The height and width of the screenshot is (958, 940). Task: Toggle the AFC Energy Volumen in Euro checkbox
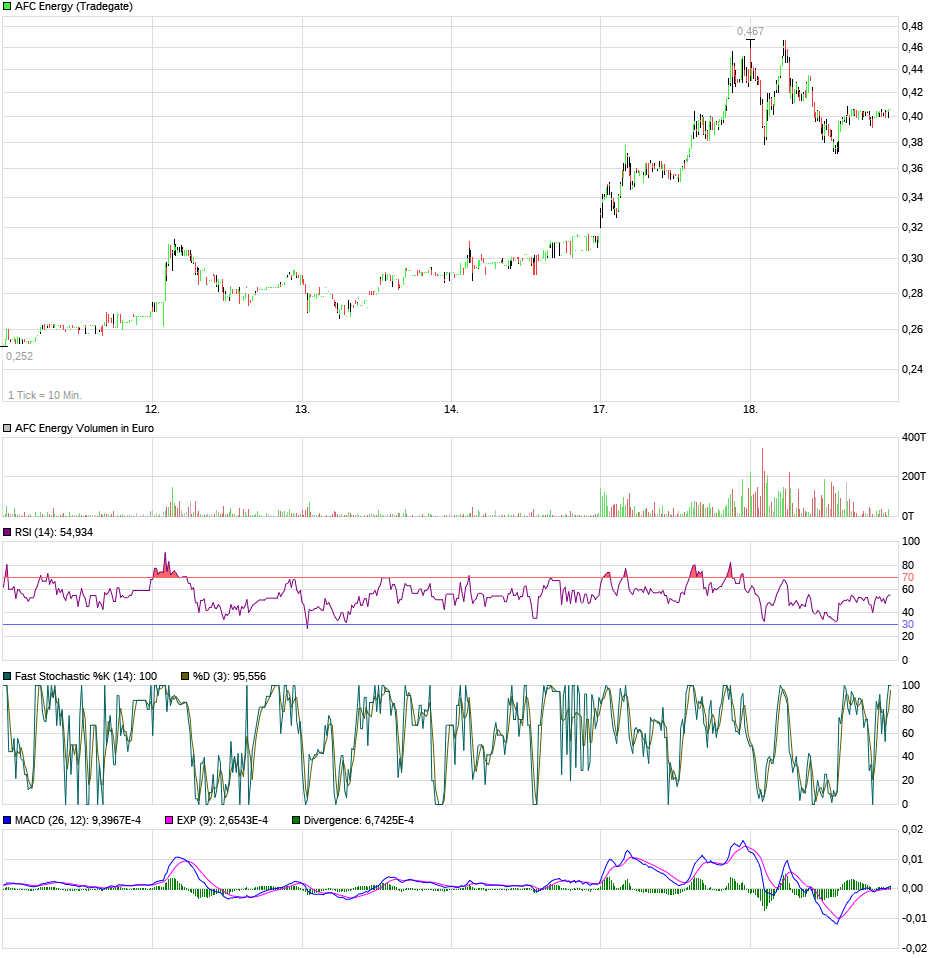click(6, 427)
